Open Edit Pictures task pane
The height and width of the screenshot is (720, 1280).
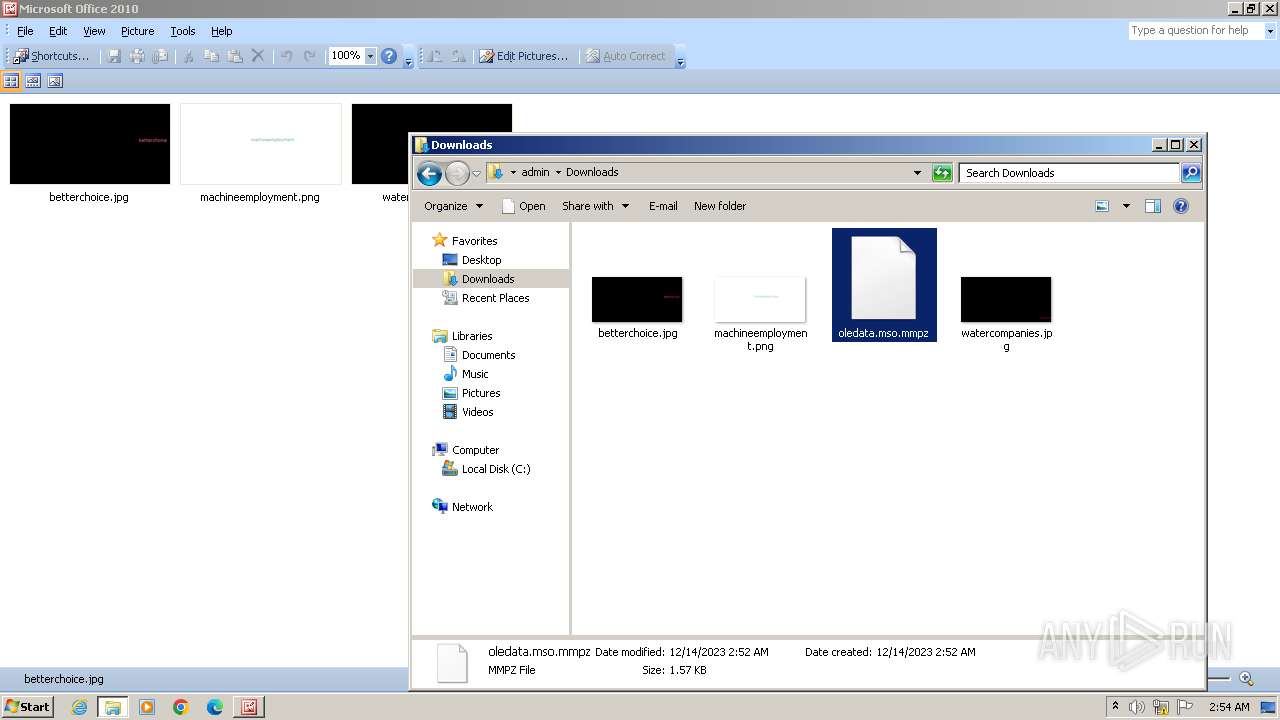(x=523, y=56)
